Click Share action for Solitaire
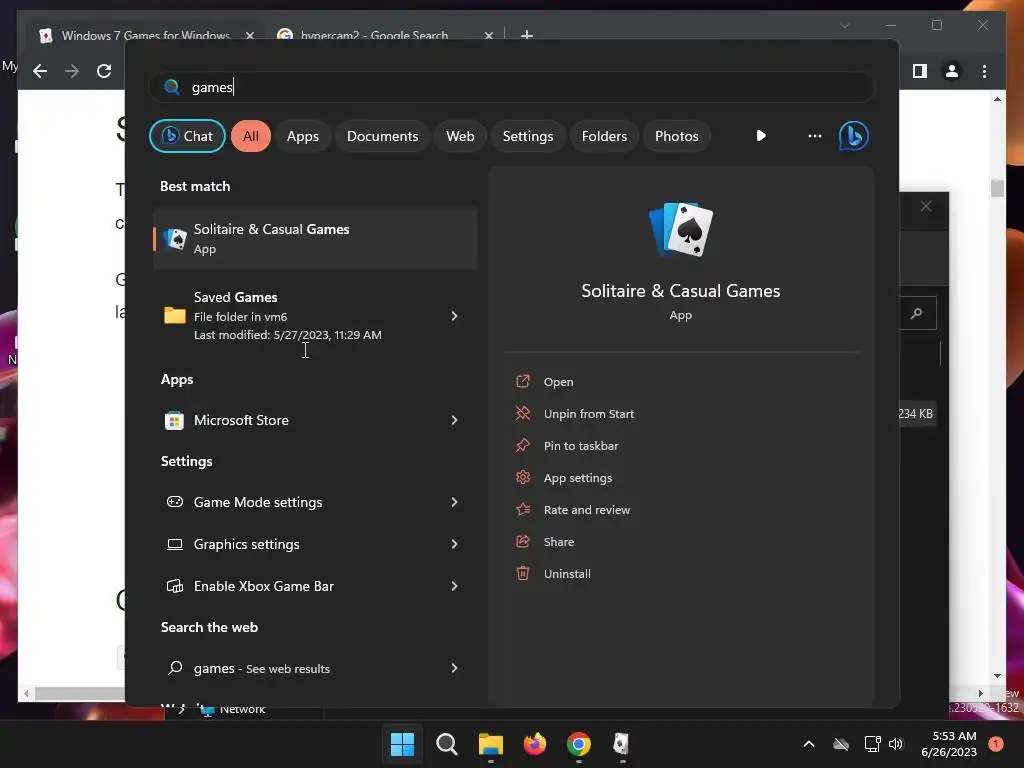The image size is (1024, 768). [x=558, y=542]
